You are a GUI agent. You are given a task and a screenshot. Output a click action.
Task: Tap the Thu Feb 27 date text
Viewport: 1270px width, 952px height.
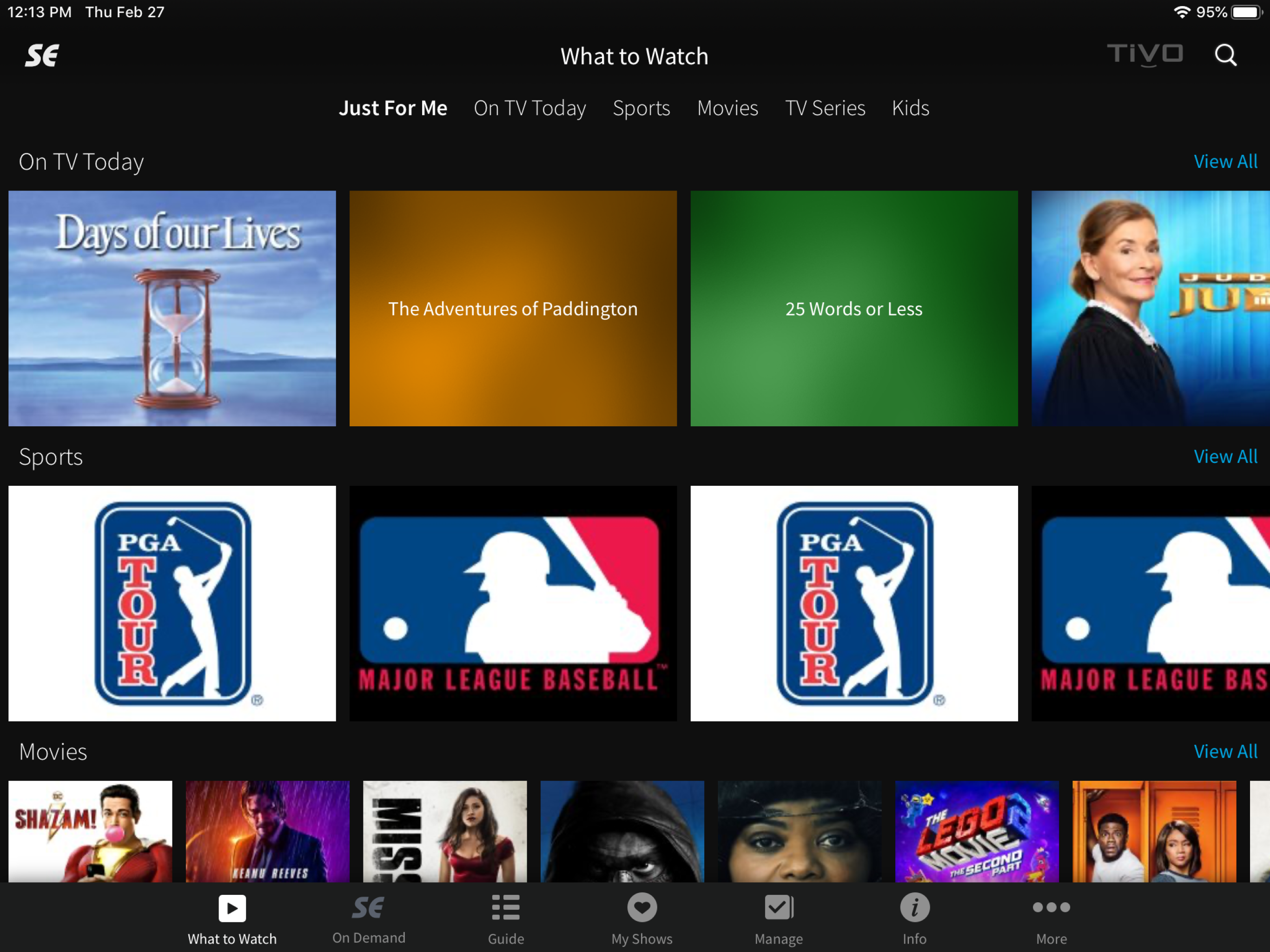[x=125, y=12]
